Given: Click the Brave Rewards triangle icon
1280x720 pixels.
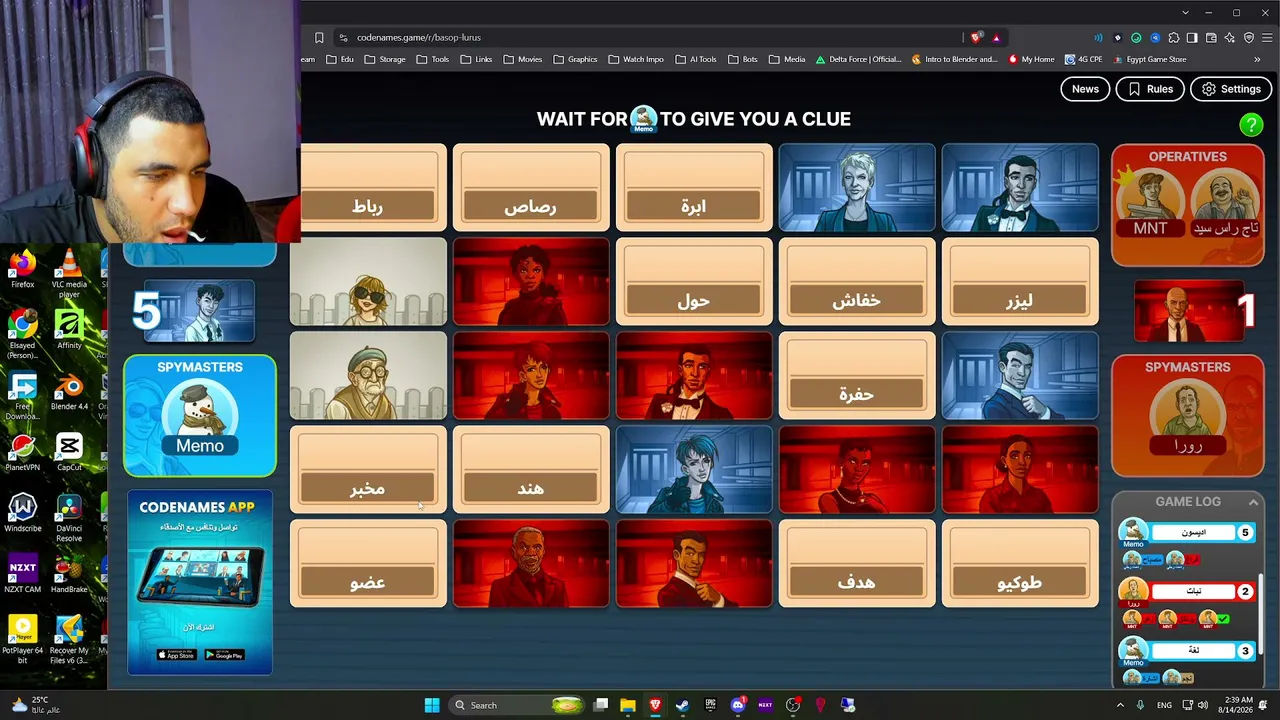Looking at the screenshot, I should (996, 38).
